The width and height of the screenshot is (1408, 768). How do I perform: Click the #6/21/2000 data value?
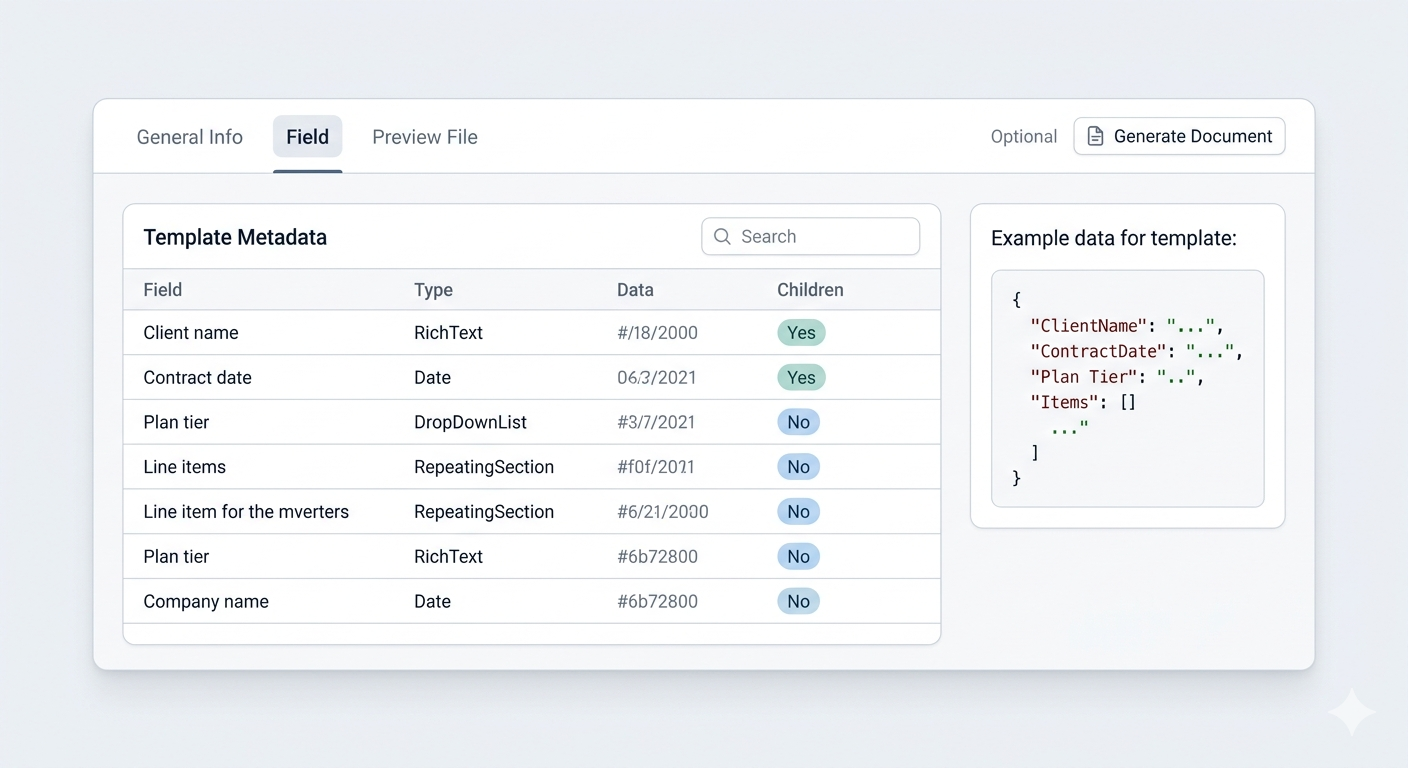tap(662, 512)
